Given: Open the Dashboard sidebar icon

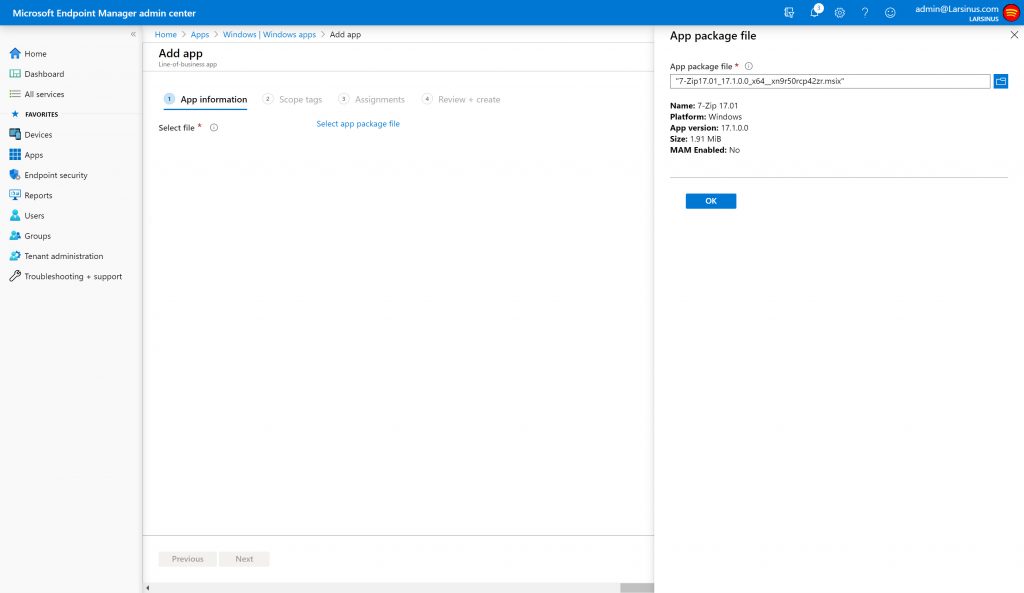Looking at the screenshot, I should (15, 74).
